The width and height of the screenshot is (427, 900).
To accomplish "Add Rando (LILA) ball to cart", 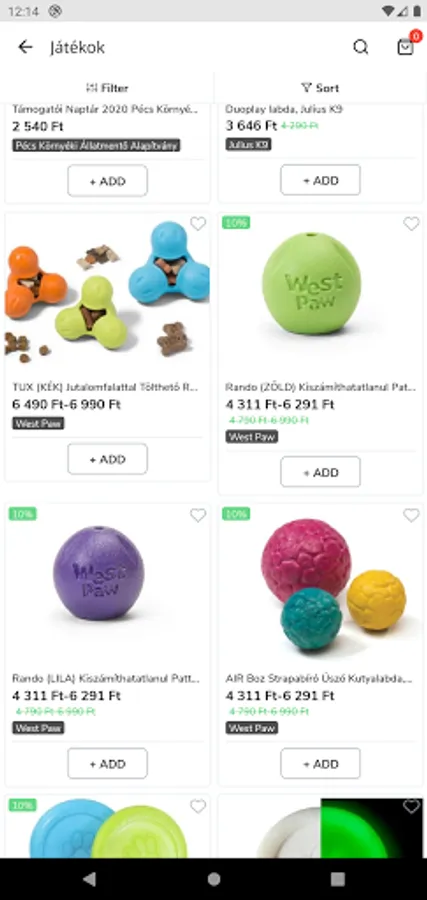I will click(x=107, y=764).
